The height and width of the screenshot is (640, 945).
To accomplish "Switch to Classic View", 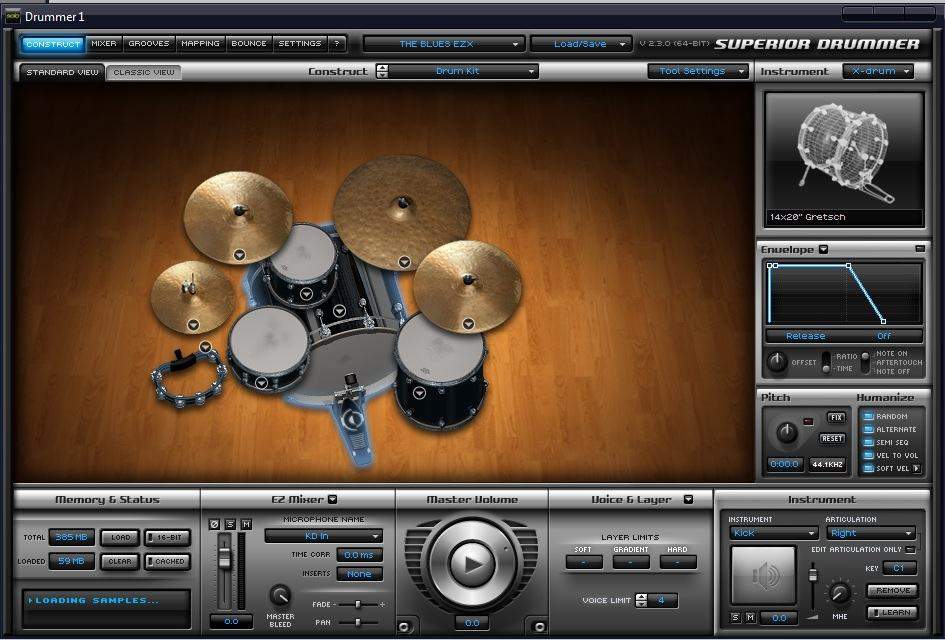I will [143, 72].
